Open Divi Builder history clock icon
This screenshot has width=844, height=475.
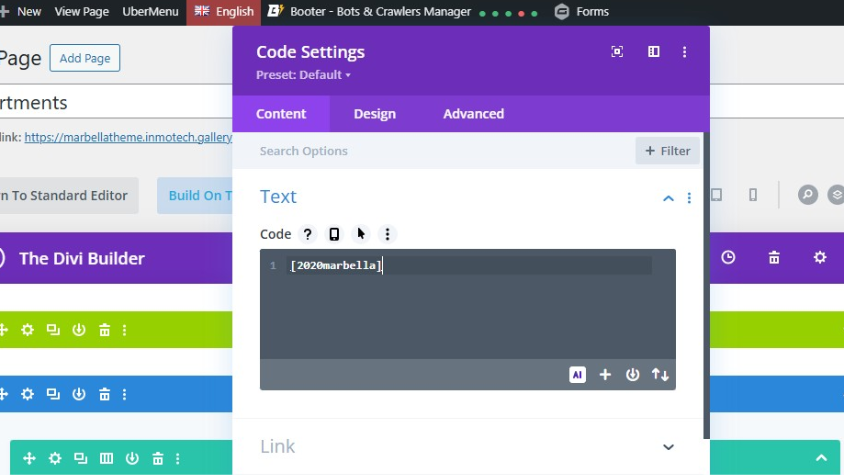pyautogui.click(x=728, y=258)
